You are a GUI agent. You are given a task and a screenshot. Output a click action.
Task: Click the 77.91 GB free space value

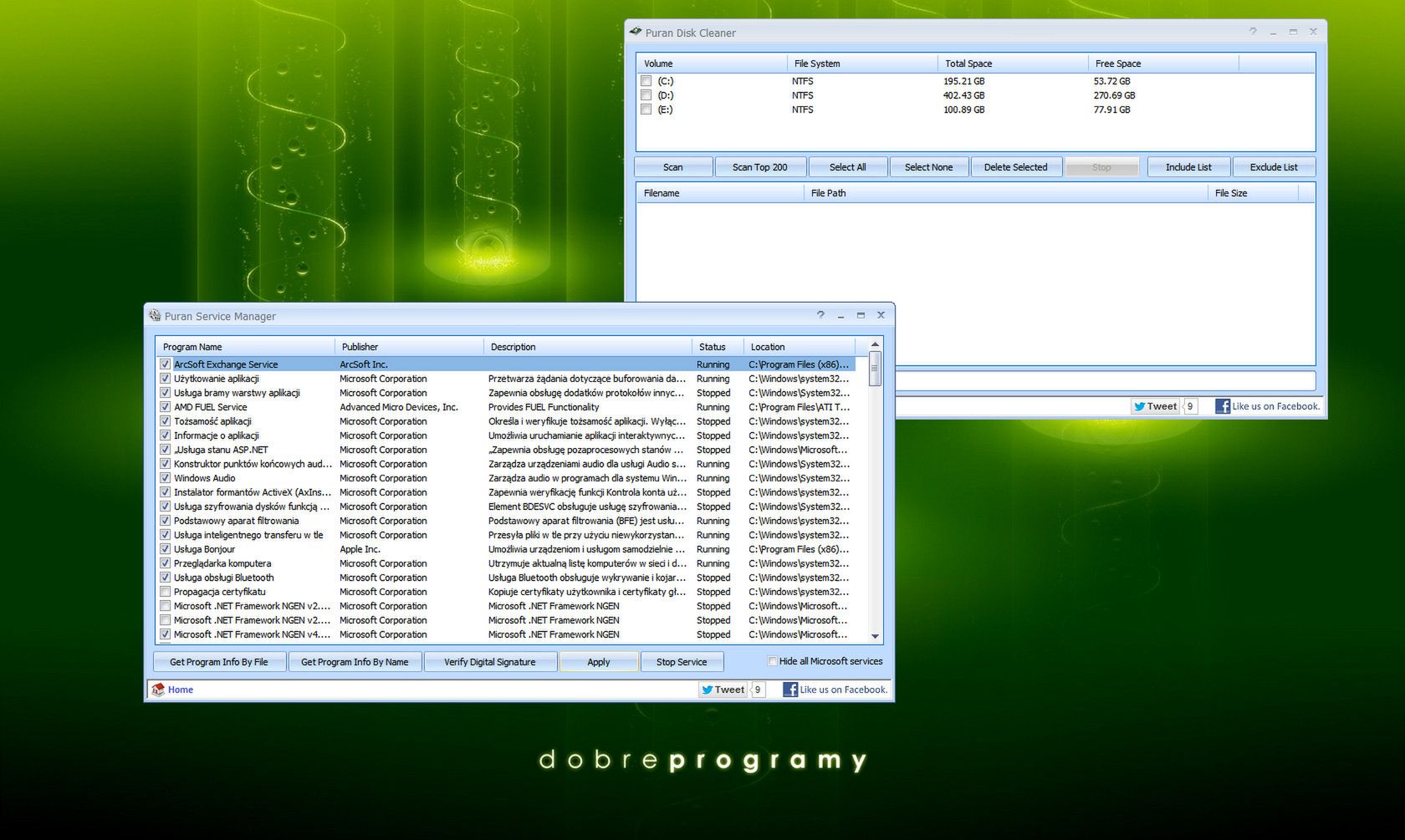pyautogui.click(x=1112, y=109)
